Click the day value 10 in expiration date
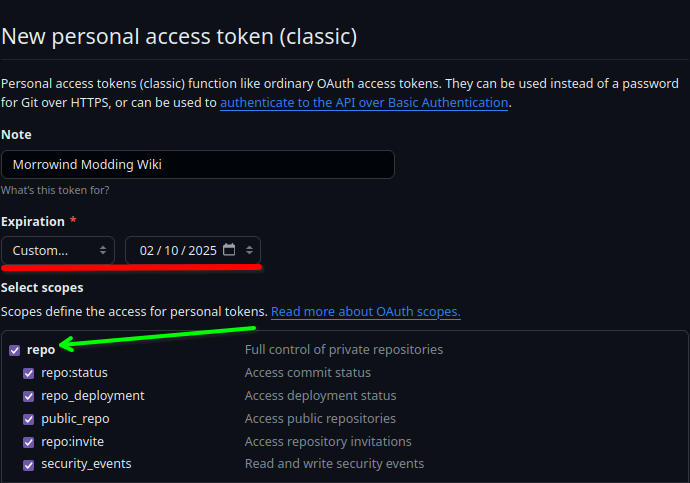The image size is (690, 483). tap(171, 251)
